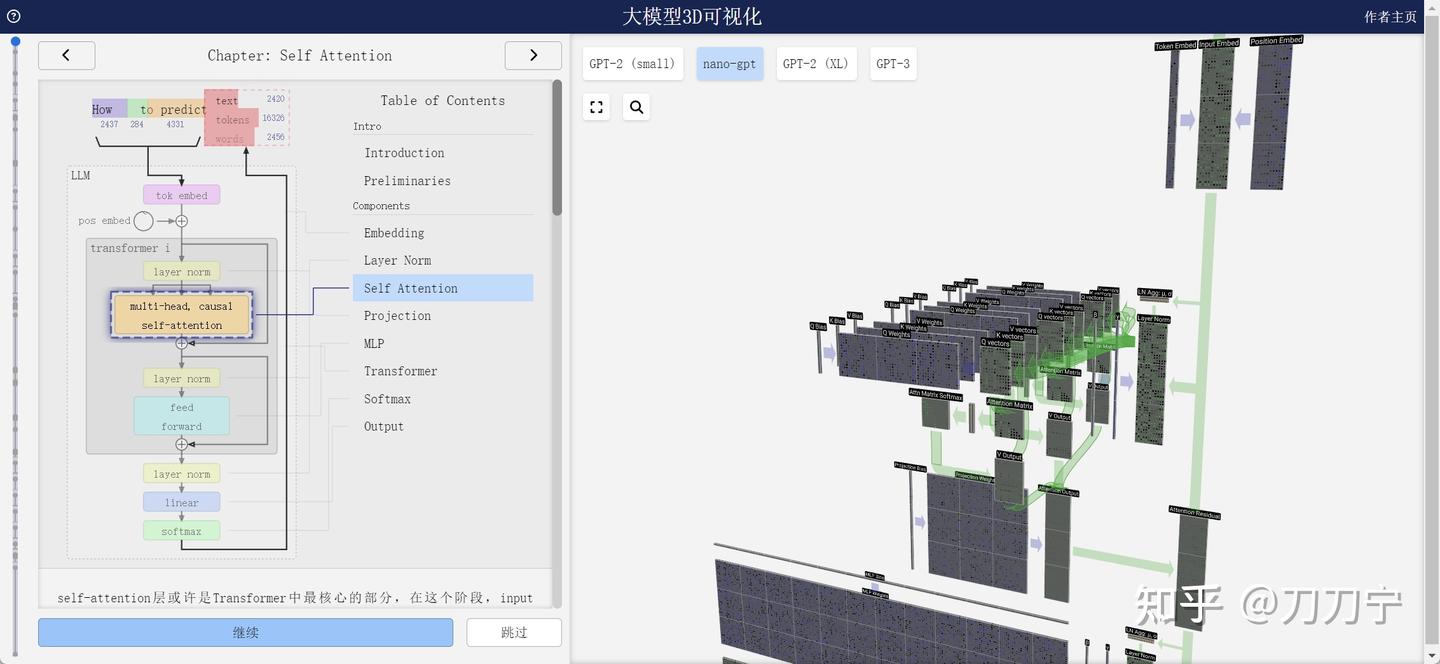The image size is (1440, 664).
Task: Switch model to GPT-2 (small)
Action: pyautogui.click(x=633, y=63)
